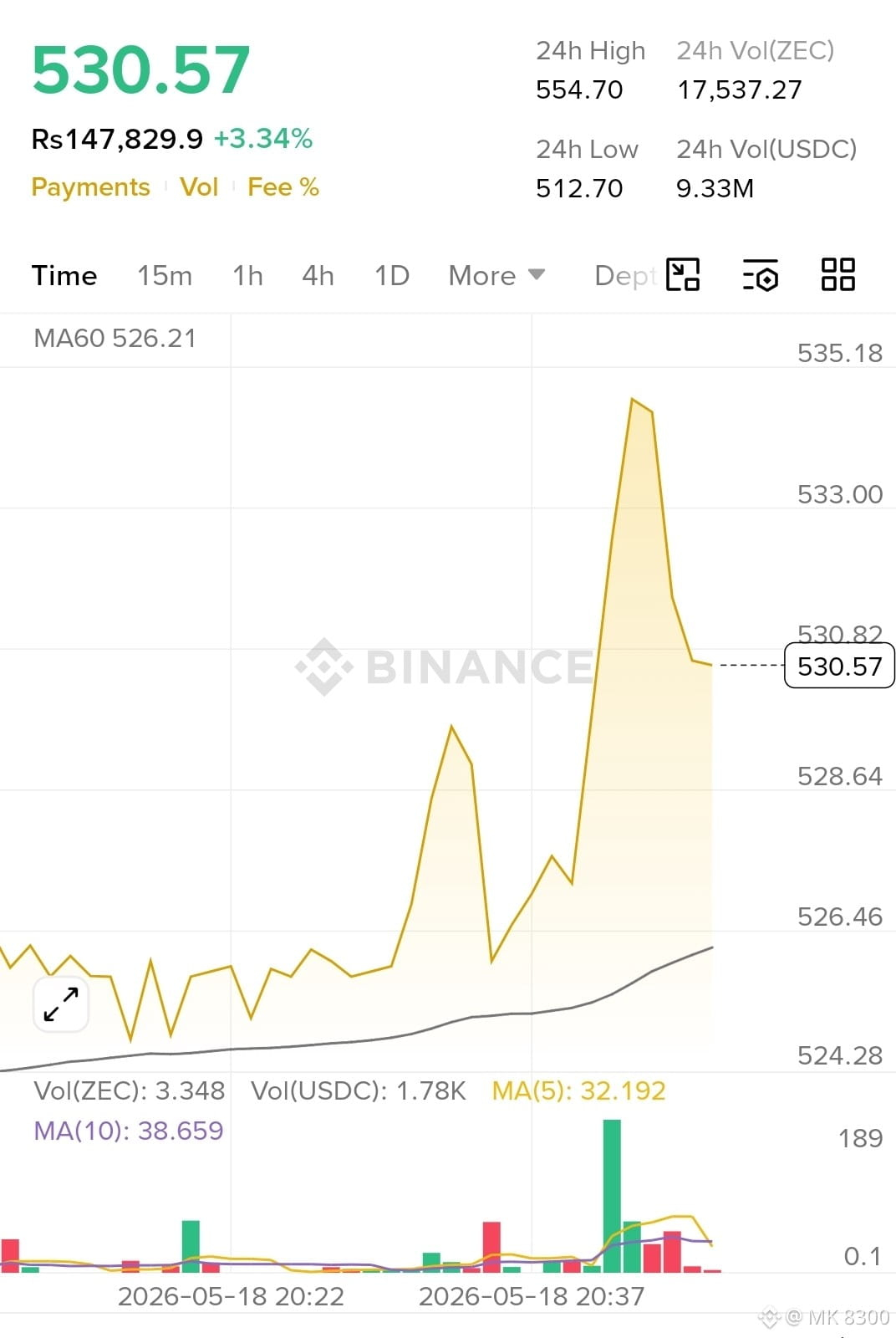Open the Fee % tag

coord(283,186)
